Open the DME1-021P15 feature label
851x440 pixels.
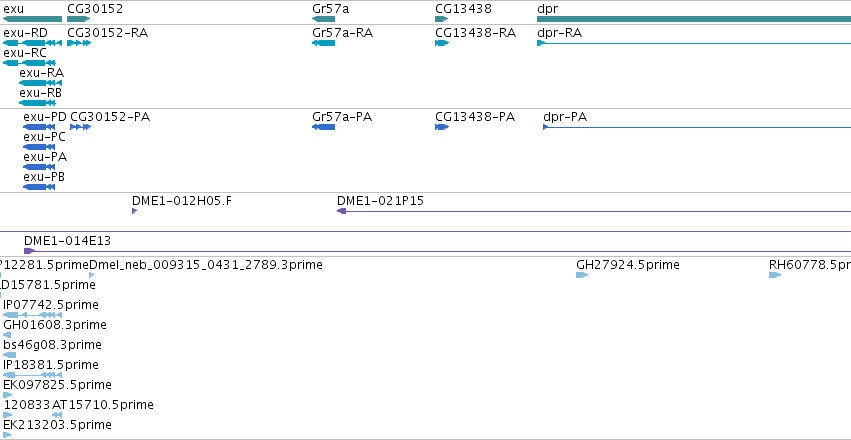pos(380,201)
